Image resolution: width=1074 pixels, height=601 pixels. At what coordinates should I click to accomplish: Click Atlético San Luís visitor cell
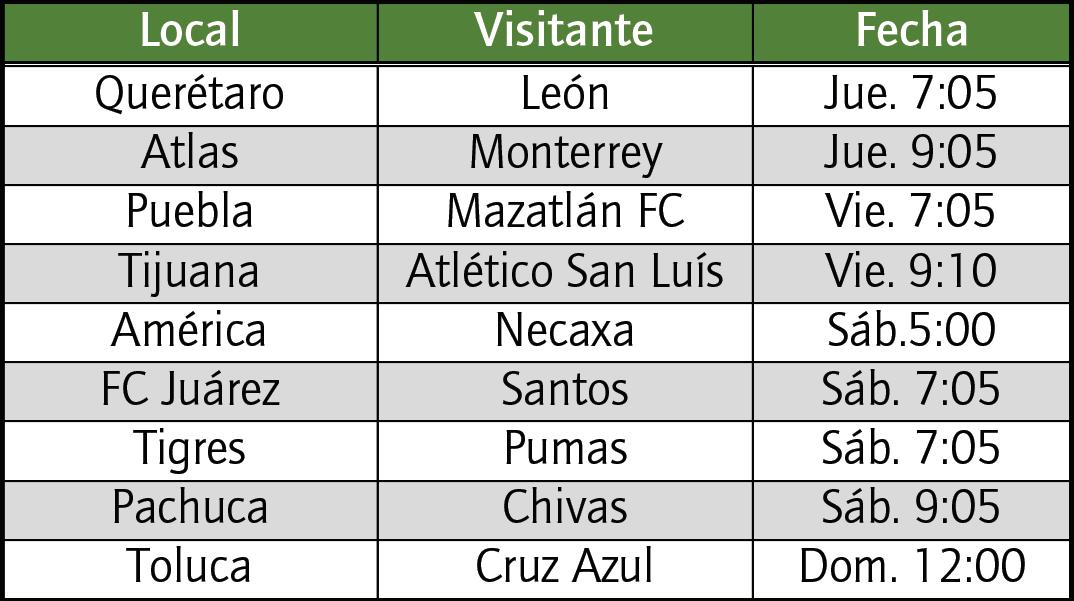[x=565, y=273]
